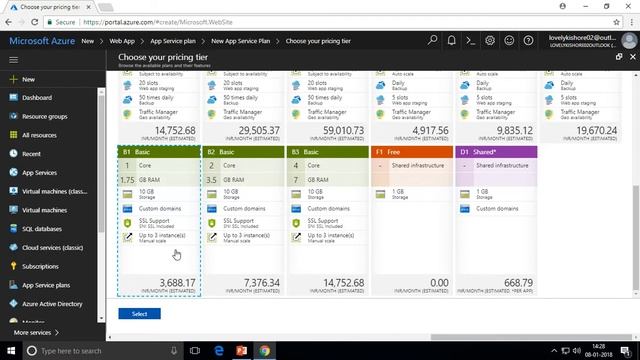
Task: Open system tray hidden icons chevron
Action: tap(554, 351)
